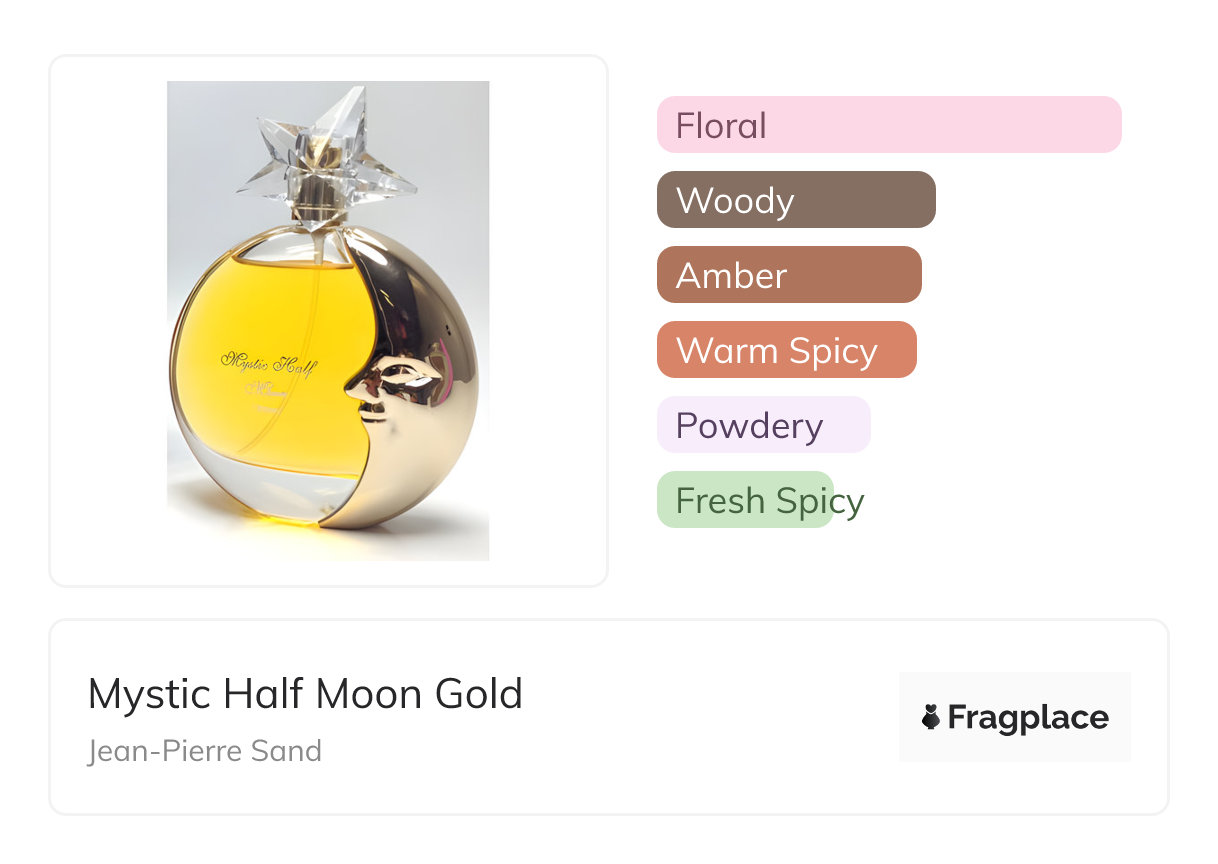Click the lavender Powdery accord bar
The width and height of the screenshot is (1218, 864).
click(763, 425)
